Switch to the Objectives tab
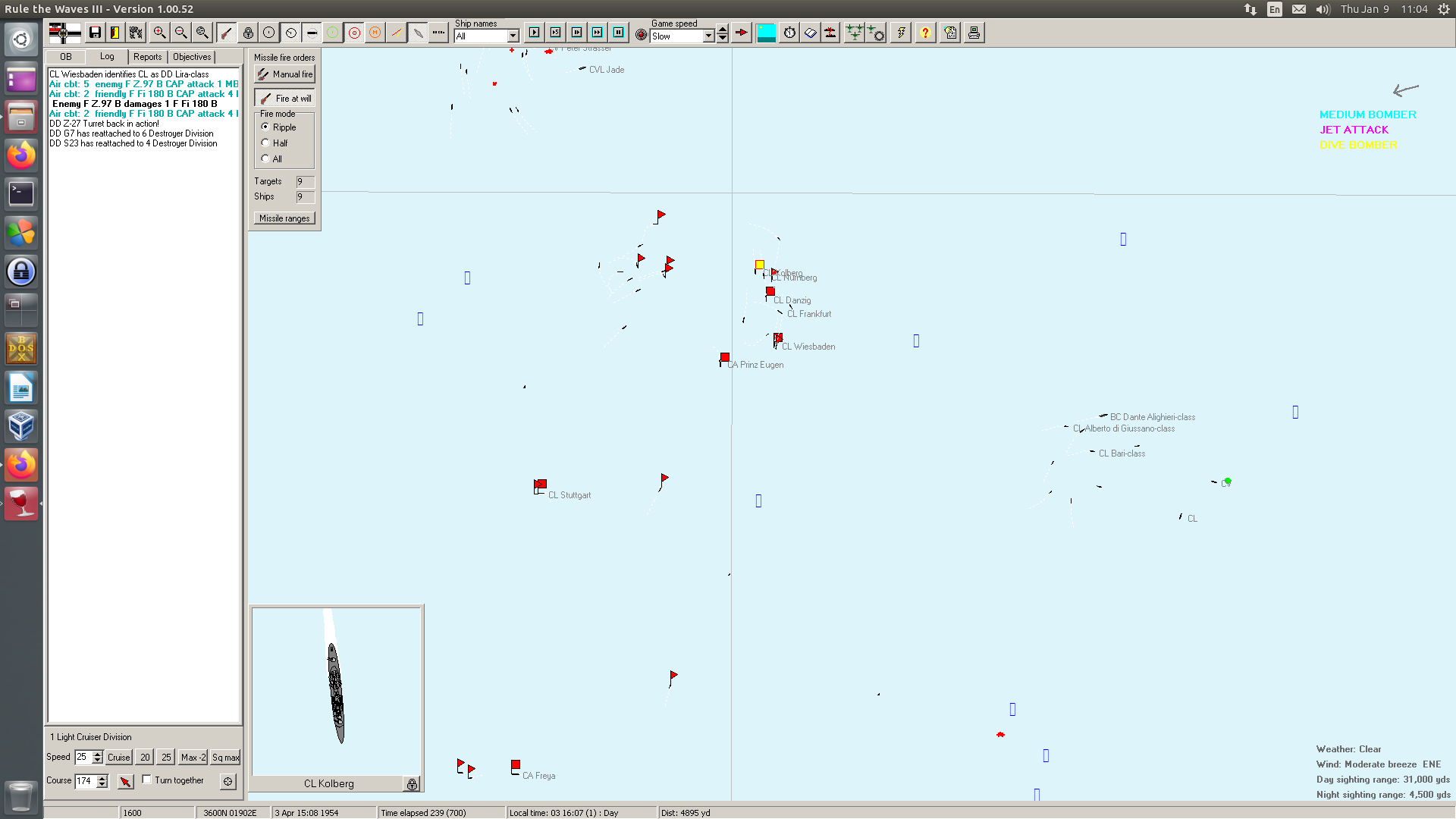Screen dimensions: 1456x819 [x=192, y=57]
